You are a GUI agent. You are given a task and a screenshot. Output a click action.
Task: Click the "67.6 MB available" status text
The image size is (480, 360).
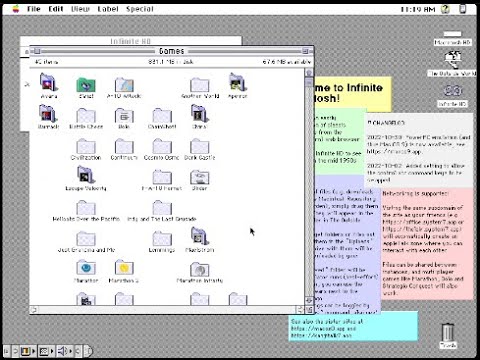coord(287,62)
